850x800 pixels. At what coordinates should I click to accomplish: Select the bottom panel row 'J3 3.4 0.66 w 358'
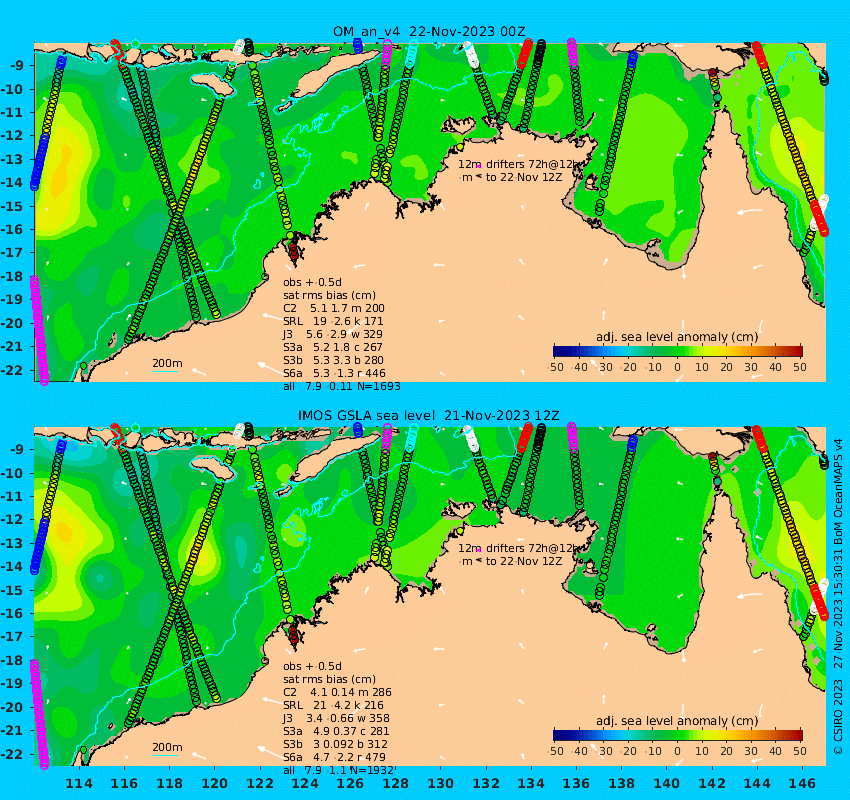tap(336, 718)
